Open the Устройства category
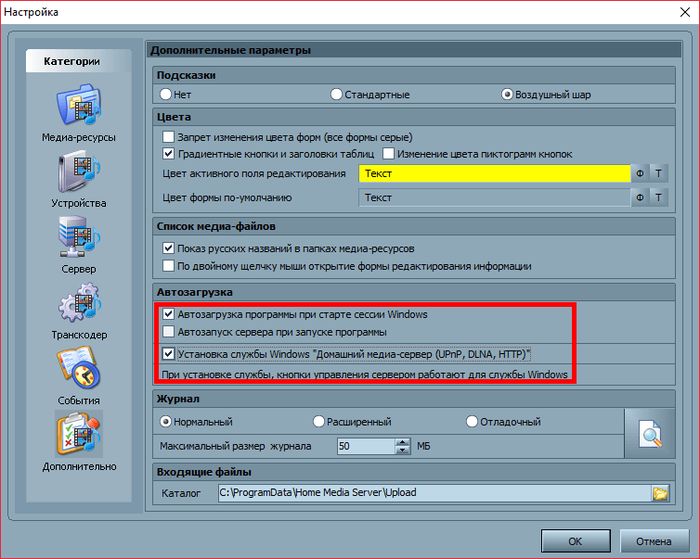 click(x=79, y=179)
